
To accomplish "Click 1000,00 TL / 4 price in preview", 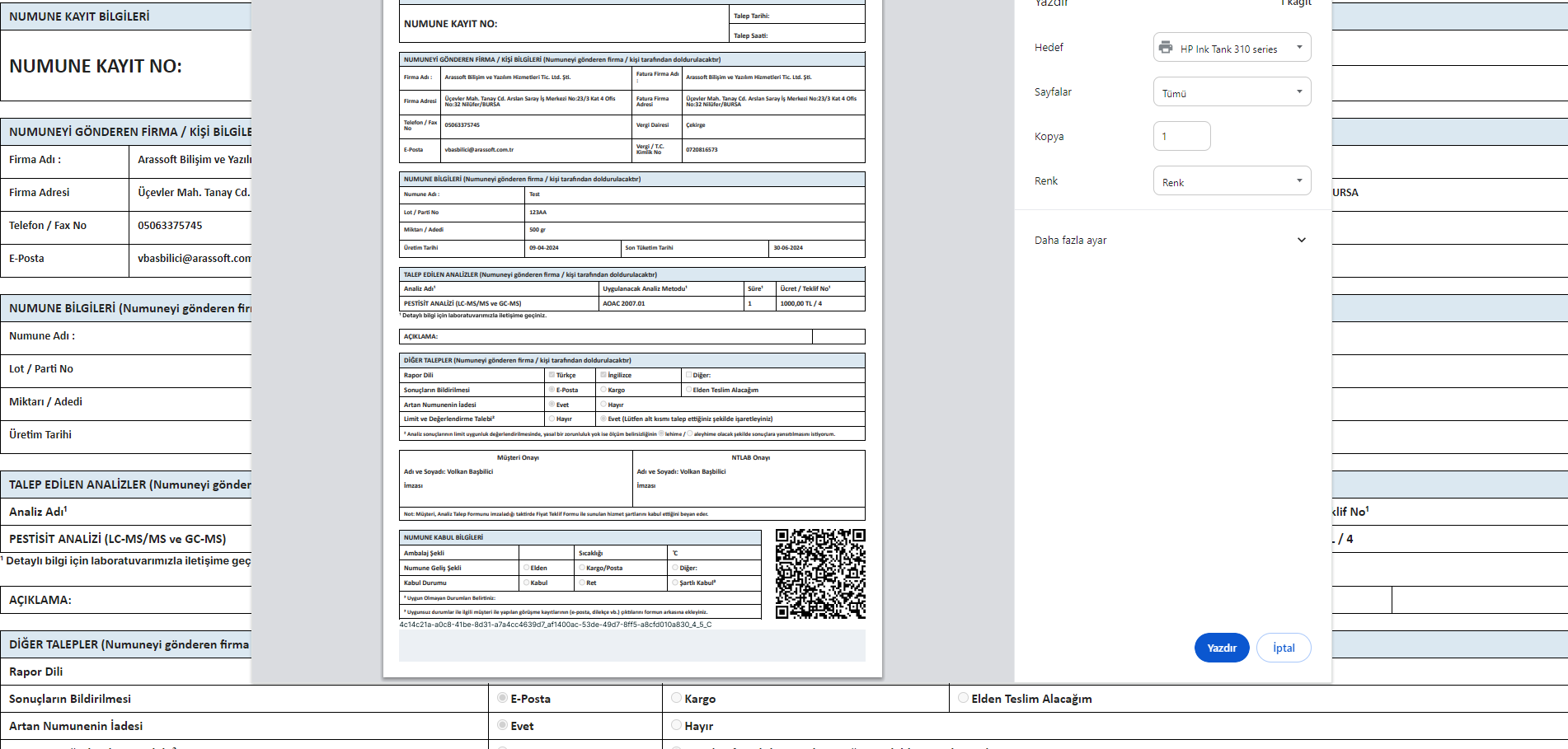I will (x=800, y=303).
